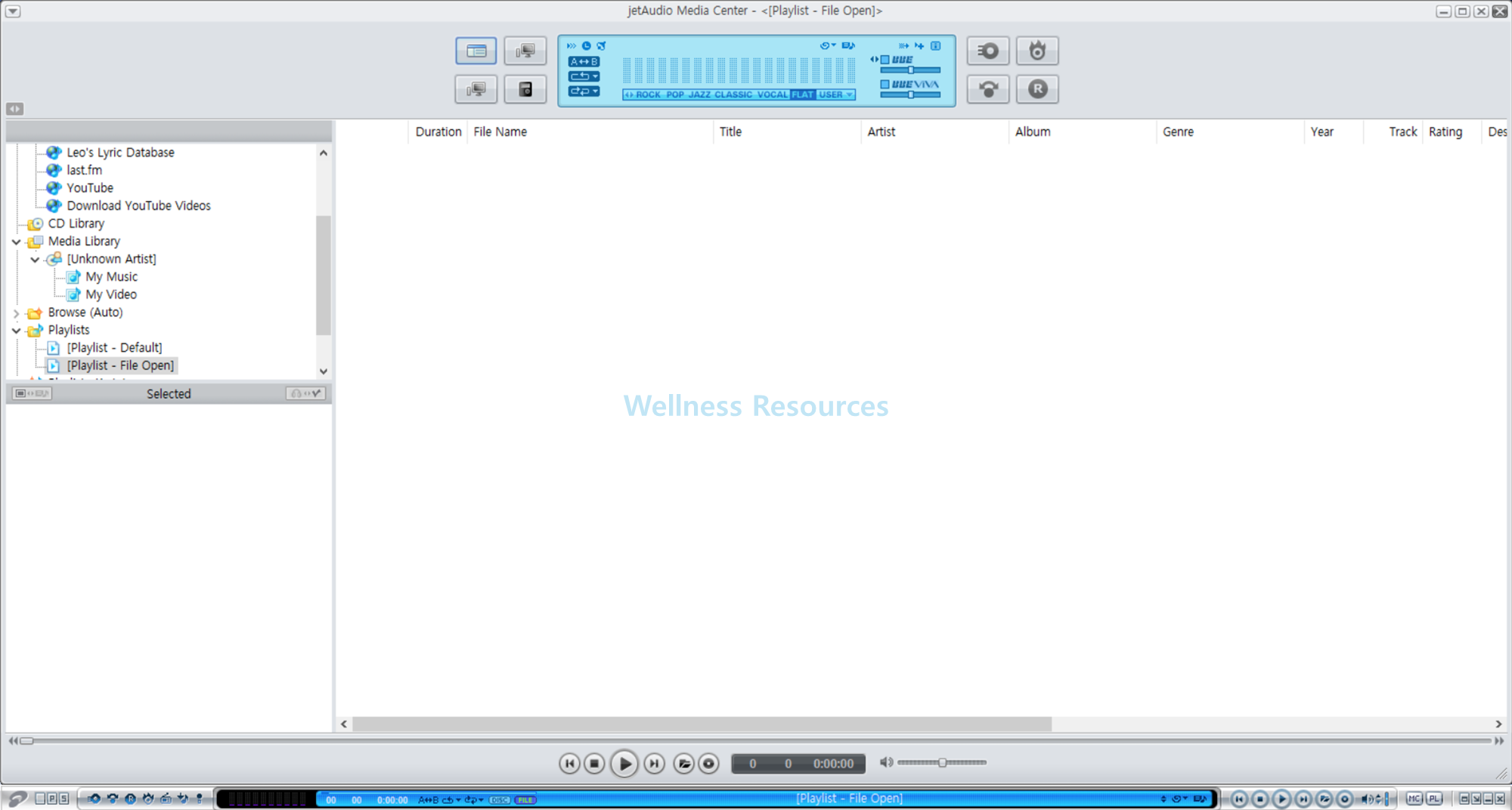Click the MC button in bottom toolbar

1414,799
